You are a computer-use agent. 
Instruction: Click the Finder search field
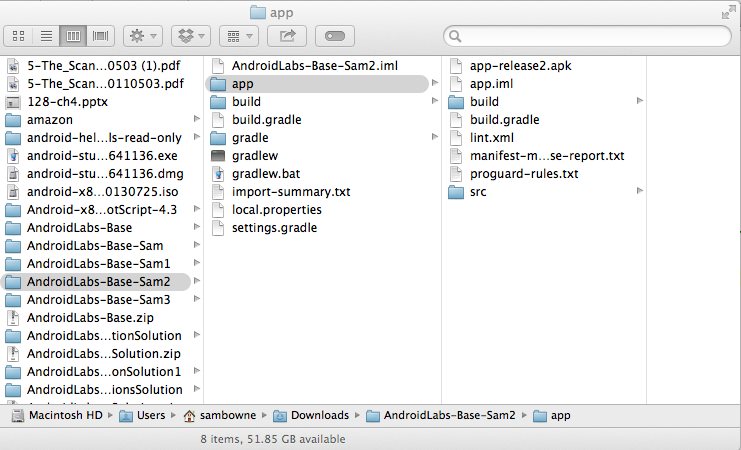coord(590,36)
